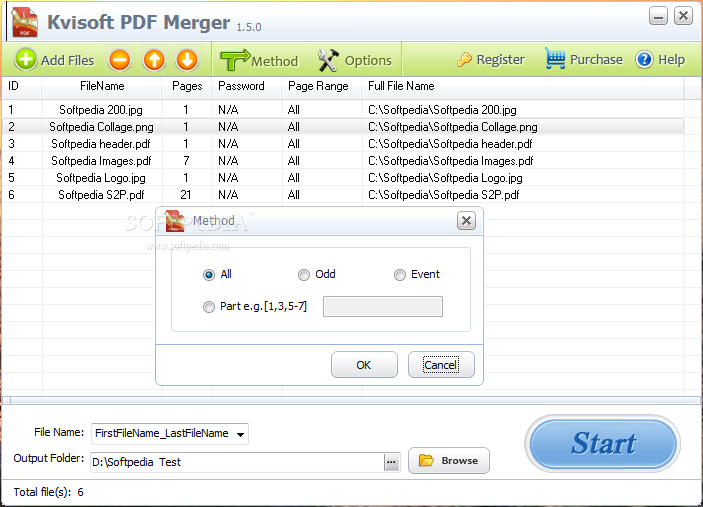Move file down with orange down arrow
Image resolution: width=703 pixels, height=507 pixels.
coord(187,60)
